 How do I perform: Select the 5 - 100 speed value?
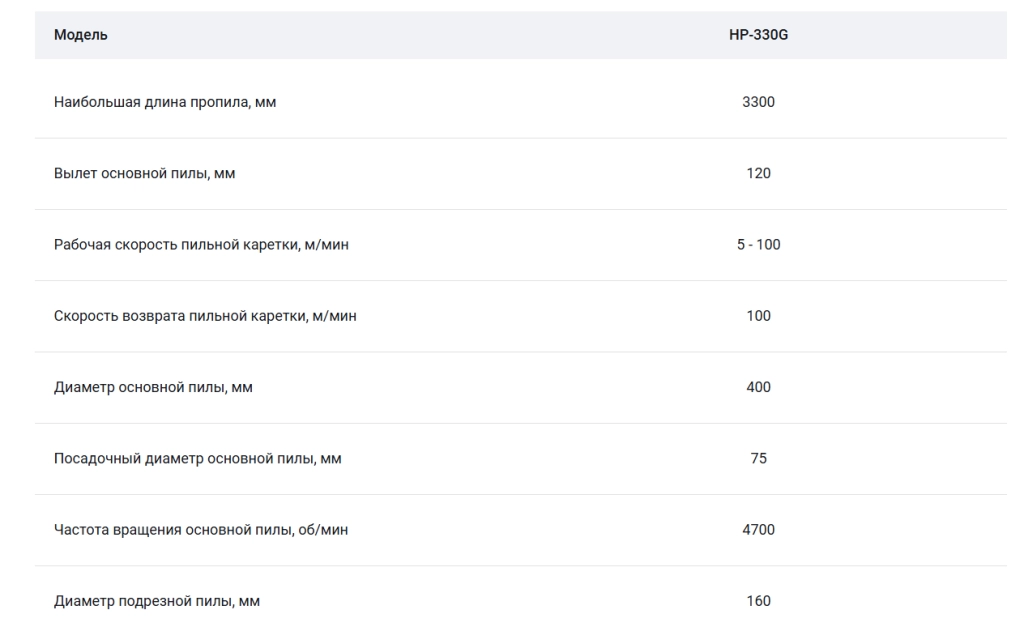(758, 244)
